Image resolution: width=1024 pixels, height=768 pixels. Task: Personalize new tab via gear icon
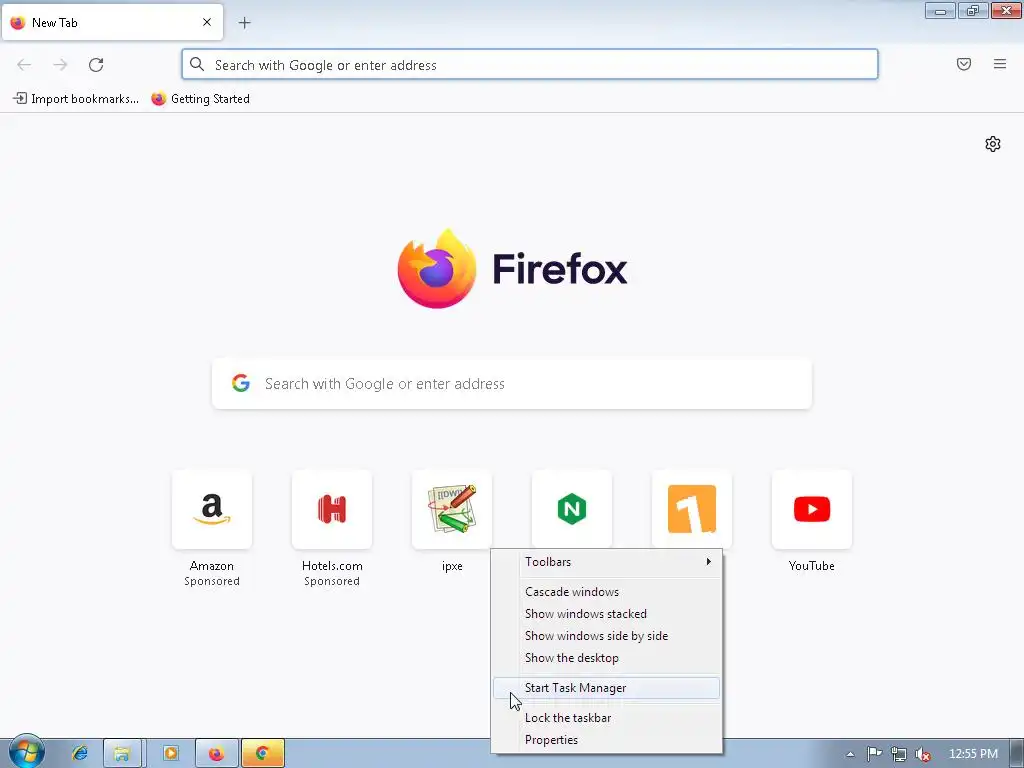pyautogui.click(x=993, y=144)
